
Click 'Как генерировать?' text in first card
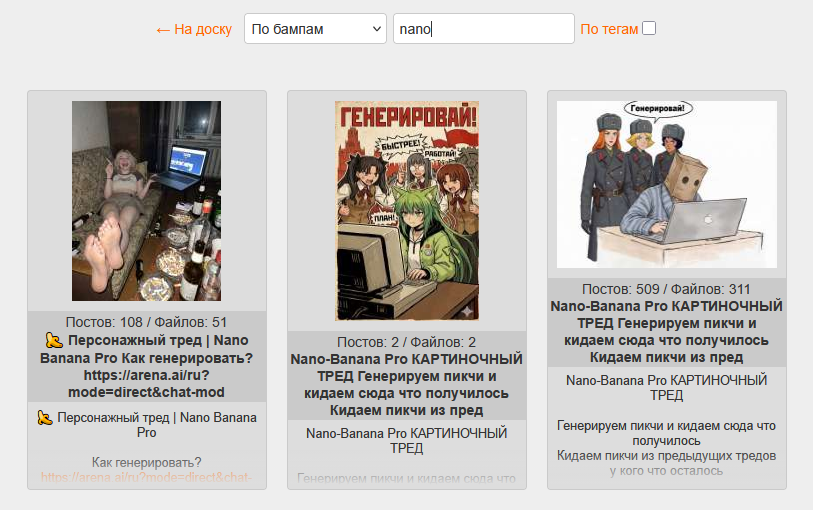click(147, 462)
